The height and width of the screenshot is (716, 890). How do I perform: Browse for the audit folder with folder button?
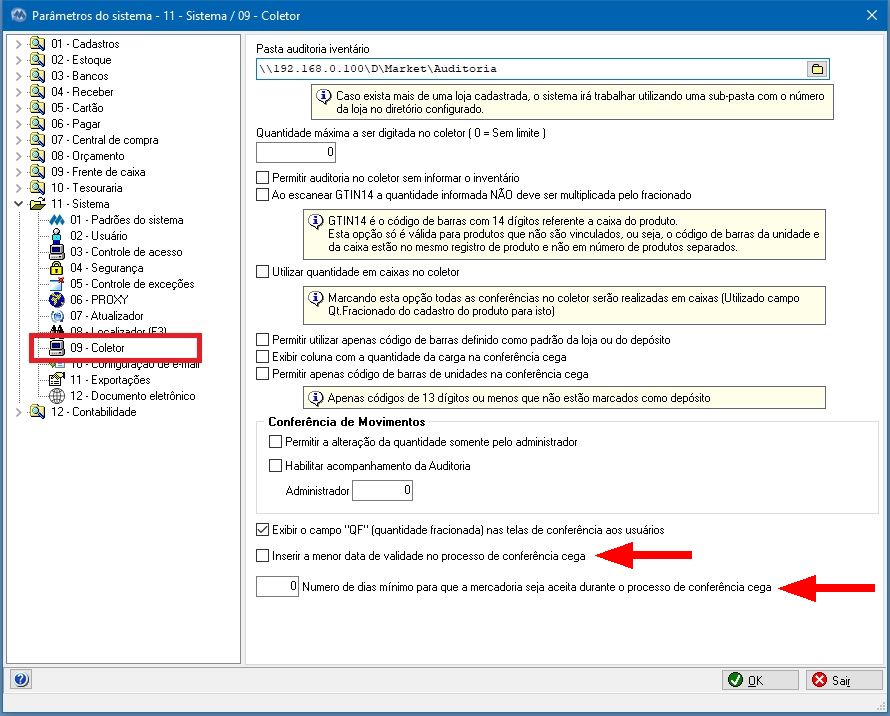[x=817, y=69]
